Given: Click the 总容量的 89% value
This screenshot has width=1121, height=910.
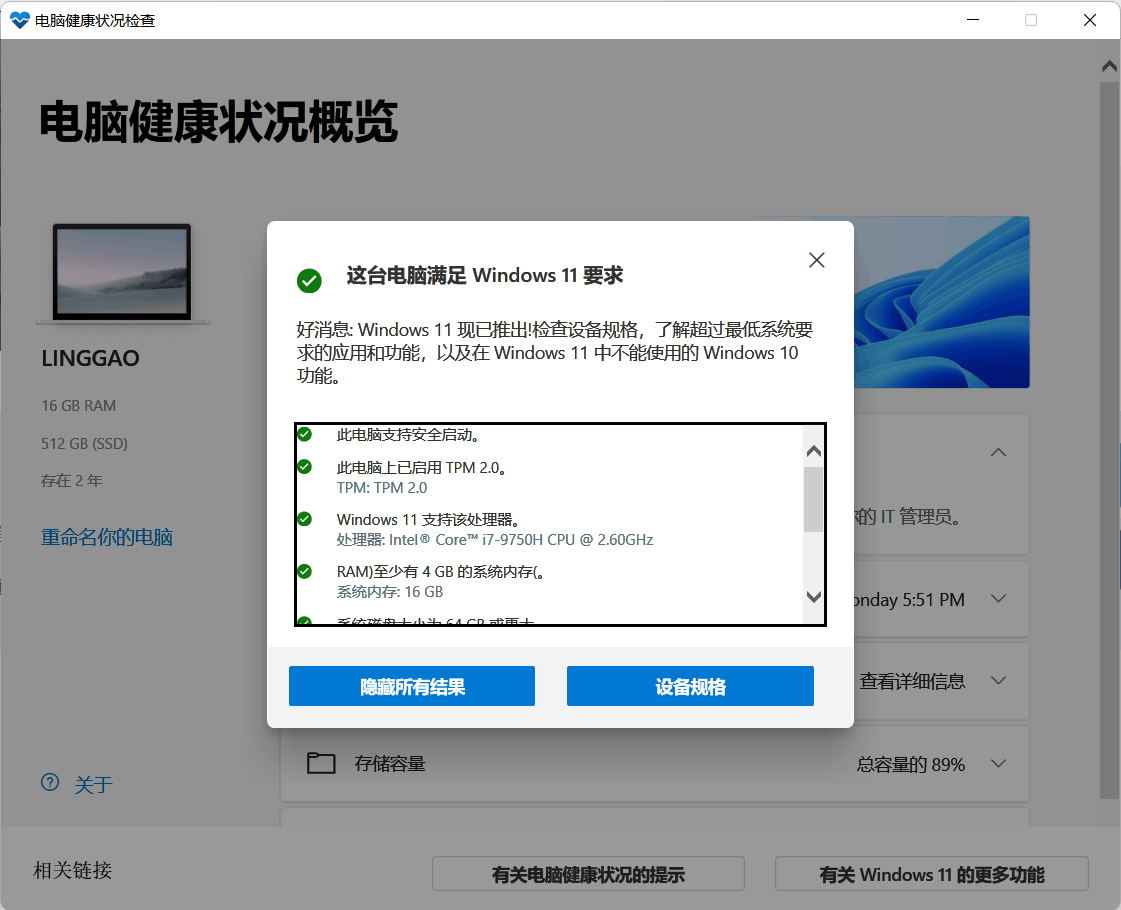Looking at the screenshot, I should pos(911,764).
